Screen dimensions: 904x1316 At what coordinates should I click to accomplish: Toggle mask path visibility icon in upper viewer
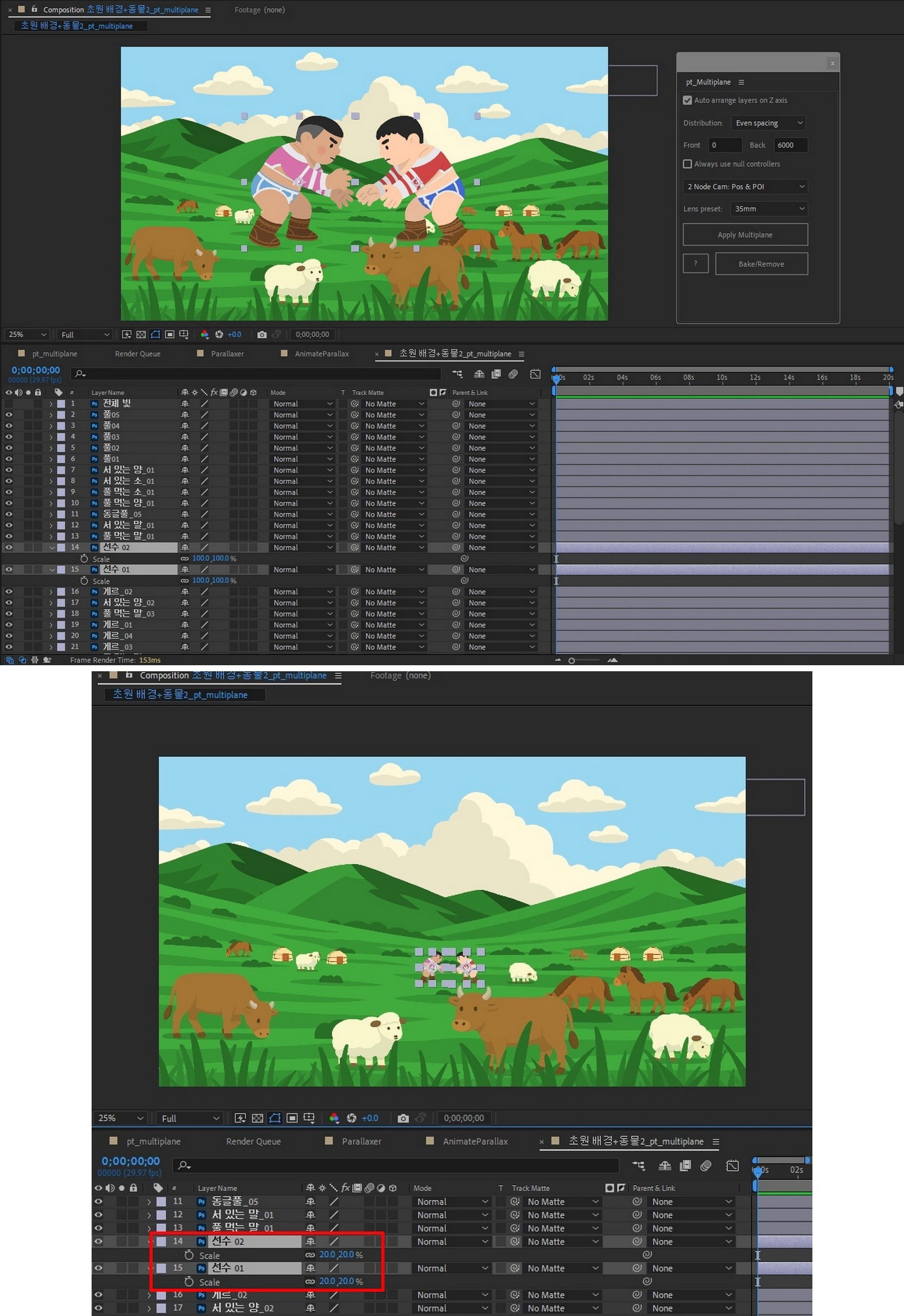[x=155, y=334]
